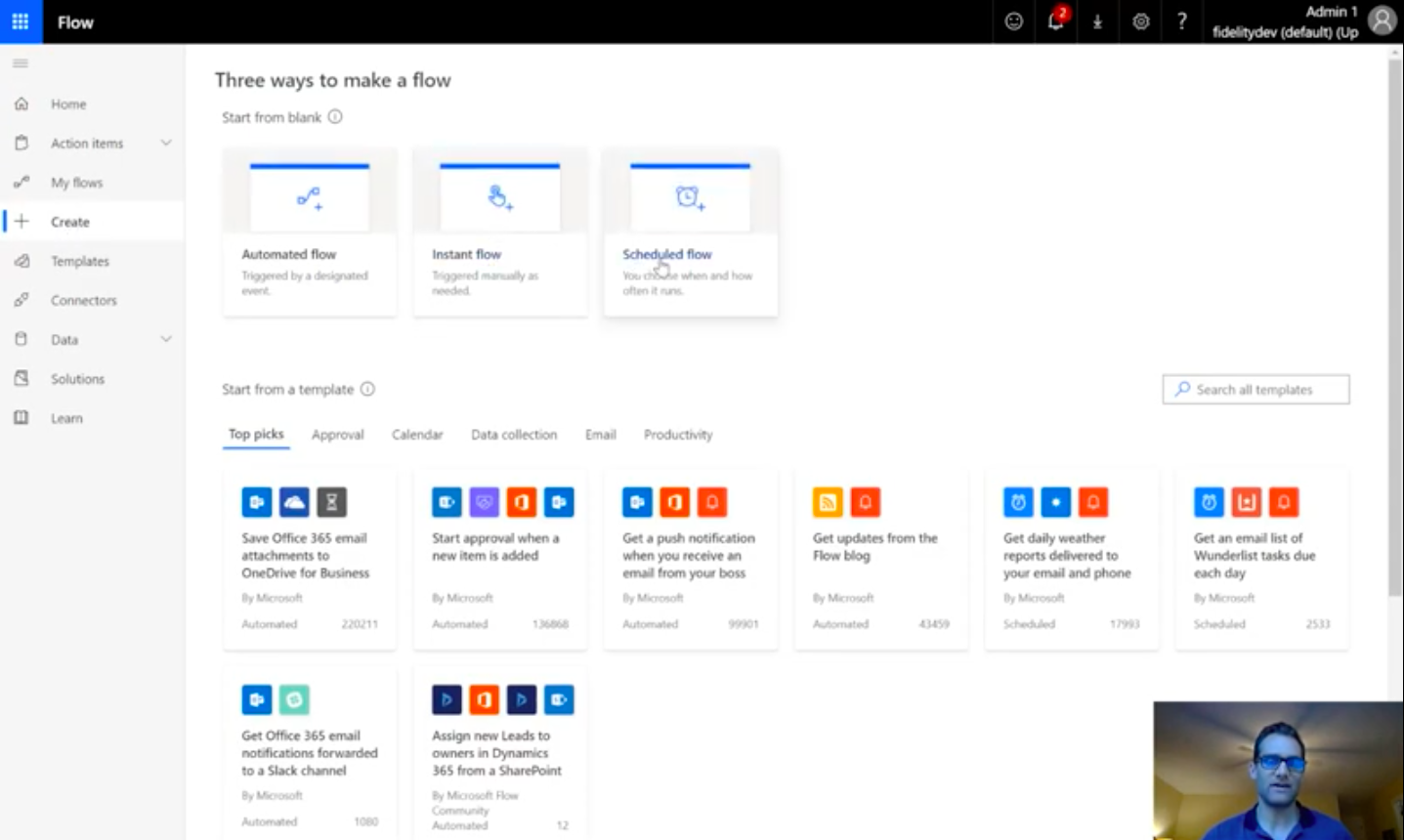Select the Automated flow label
1404x840 pixels.
[x=288, y=254]
